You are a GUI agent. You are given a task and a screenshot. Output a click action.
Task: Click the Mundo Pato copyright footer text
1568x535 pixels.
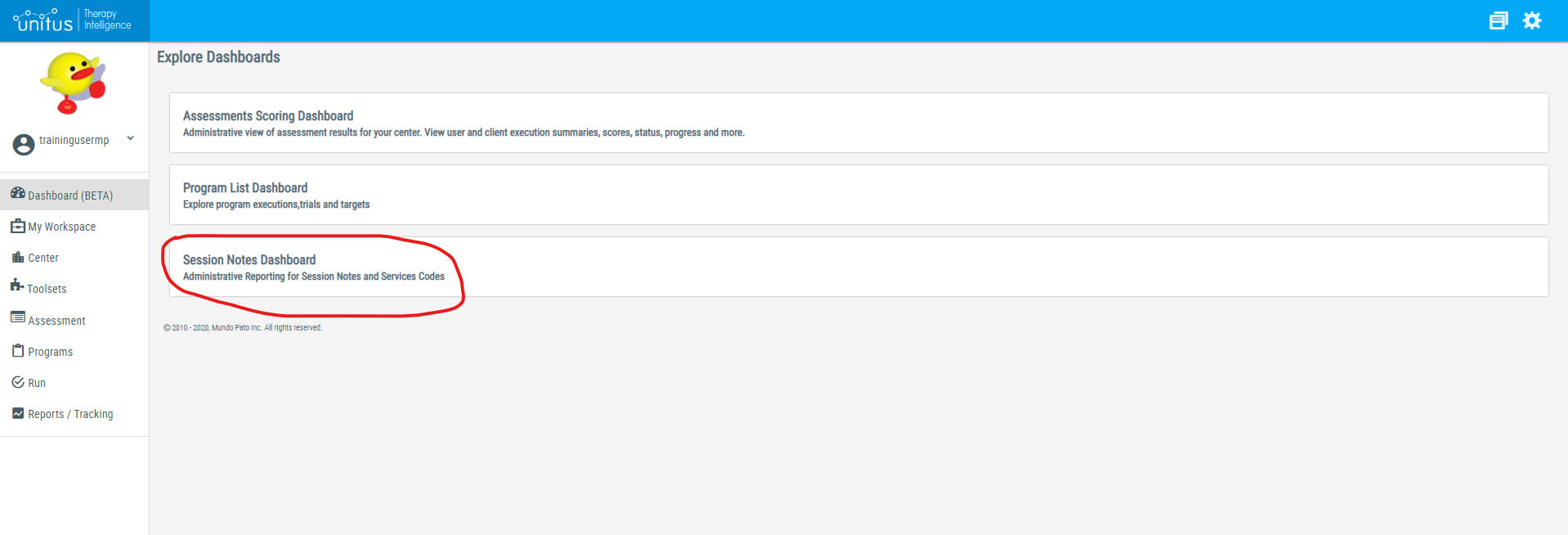tap(243, 328)
